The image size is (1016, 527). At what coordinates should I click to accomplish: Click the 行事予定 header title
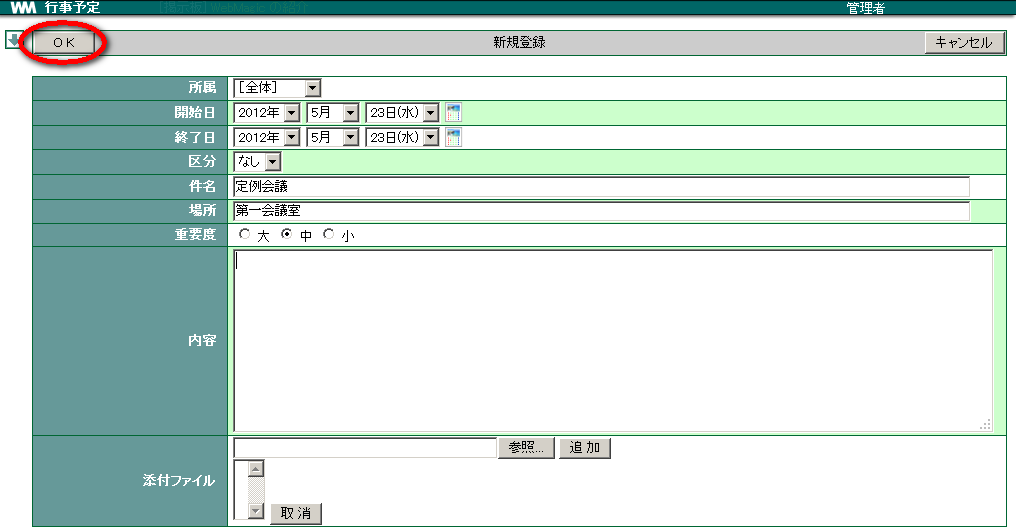73,7
